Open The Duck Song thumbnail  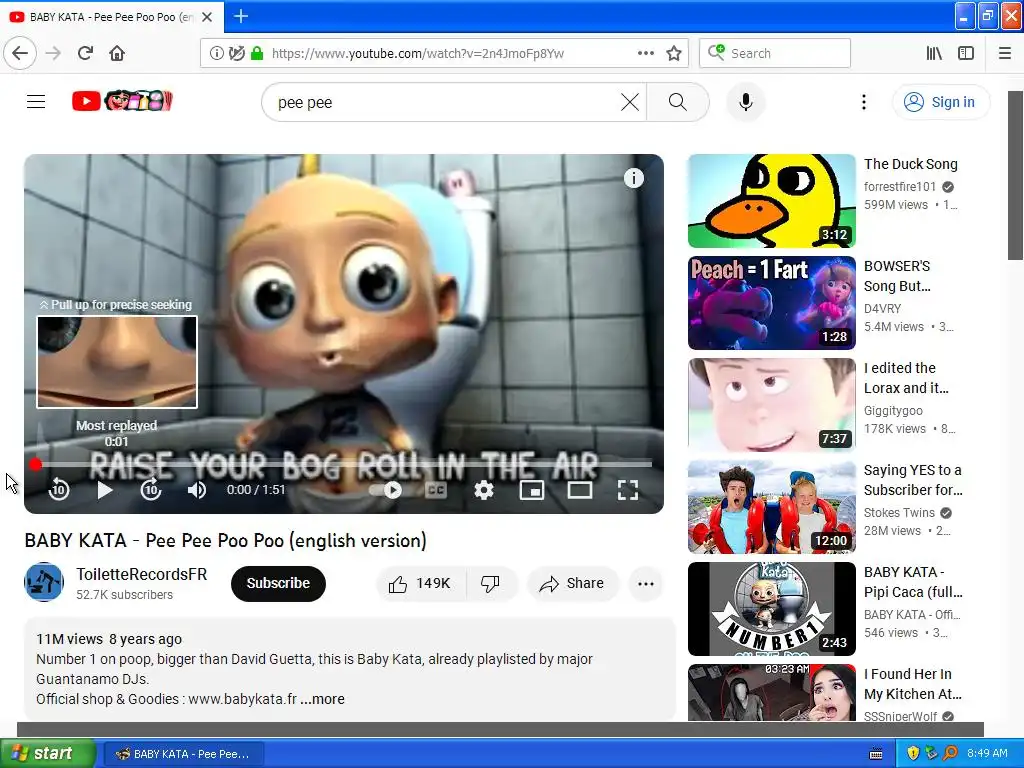771,201
